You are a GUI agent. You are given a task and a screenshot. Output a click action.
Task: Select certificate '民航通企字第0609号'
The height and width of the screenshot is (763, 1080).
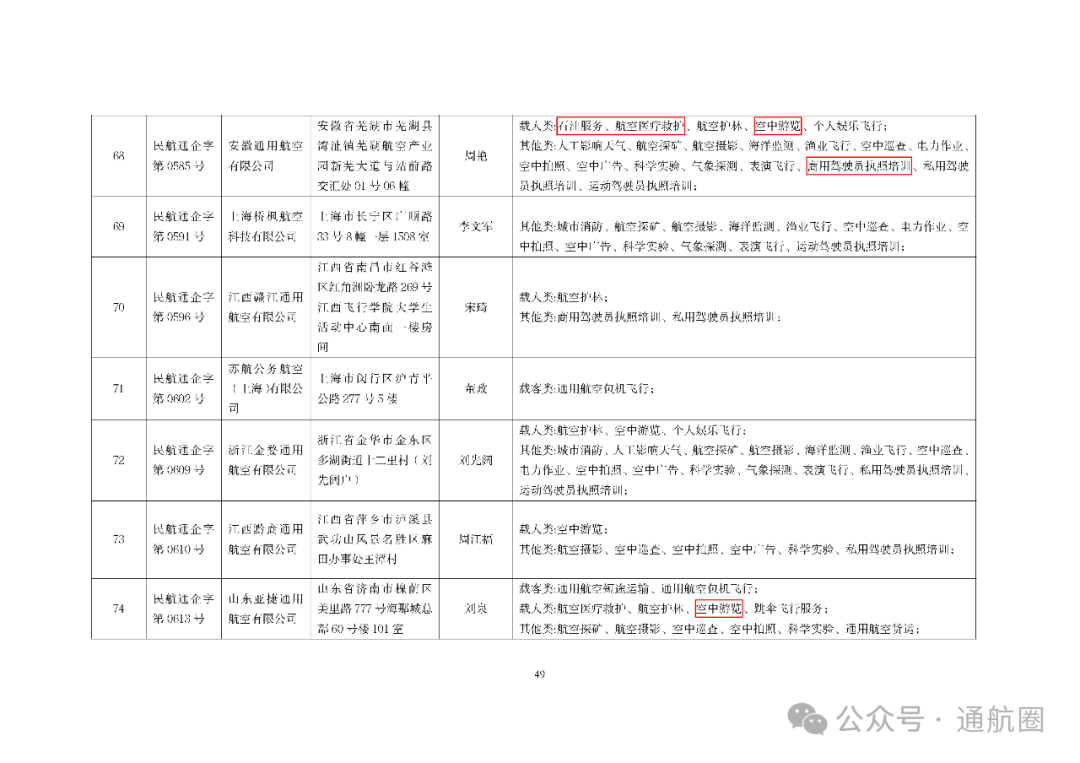coord(183,460)
